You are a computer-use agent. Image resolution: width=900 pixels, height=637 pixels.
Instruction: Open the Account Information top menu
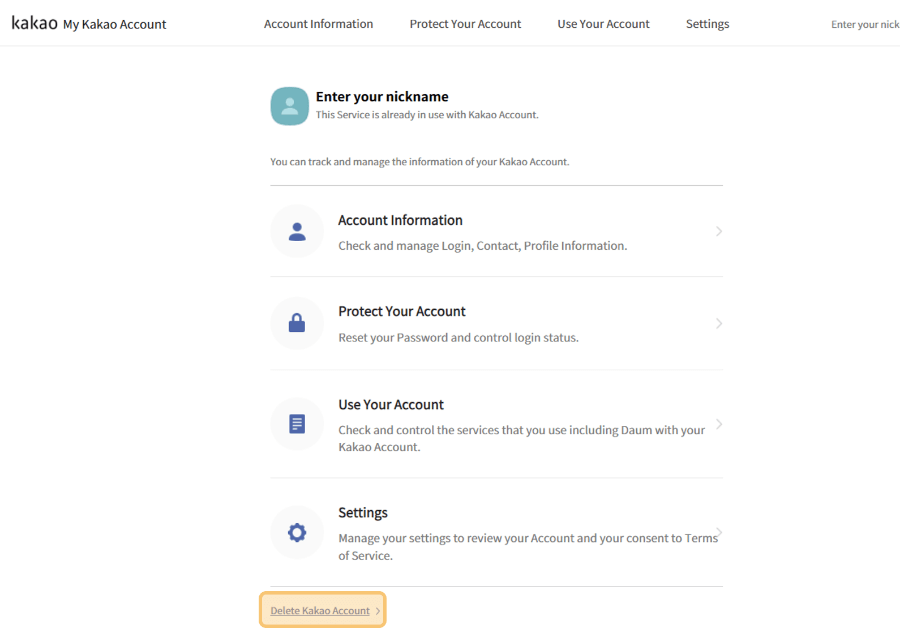tap(319, 24)
